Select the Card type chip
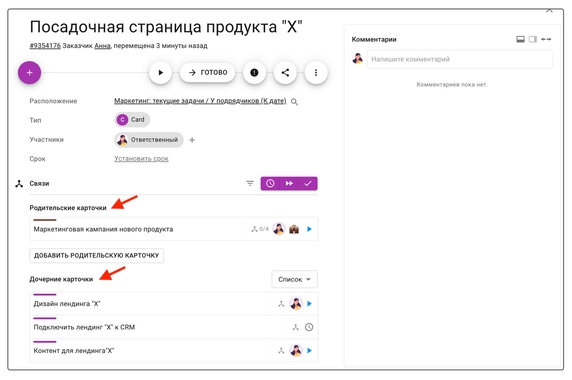The image size is (572, 380). pyautogui.click(x=132, y=120)
